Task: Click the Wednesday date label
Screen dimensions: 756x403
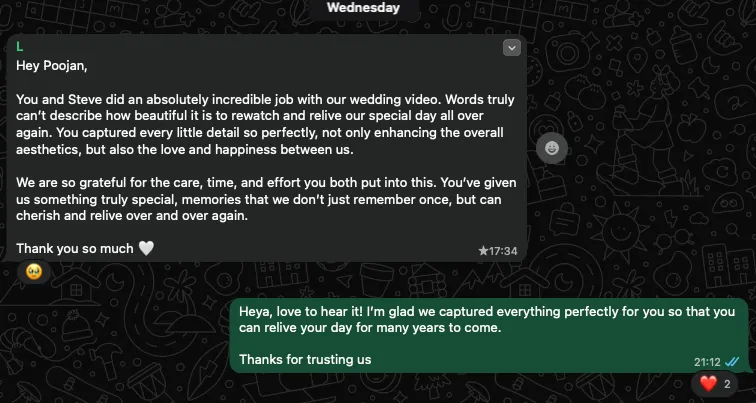Action: click(x=363, y=8)
